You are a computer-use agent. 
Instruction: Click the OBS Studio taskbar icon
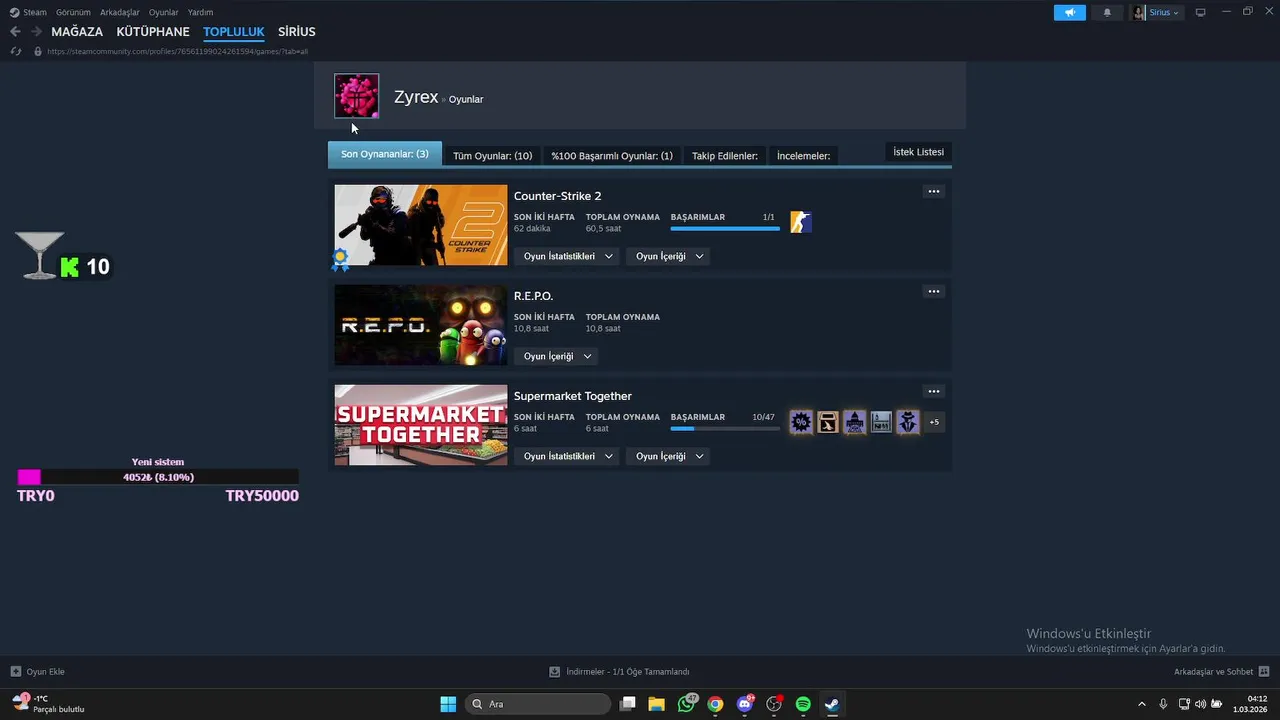774,704
